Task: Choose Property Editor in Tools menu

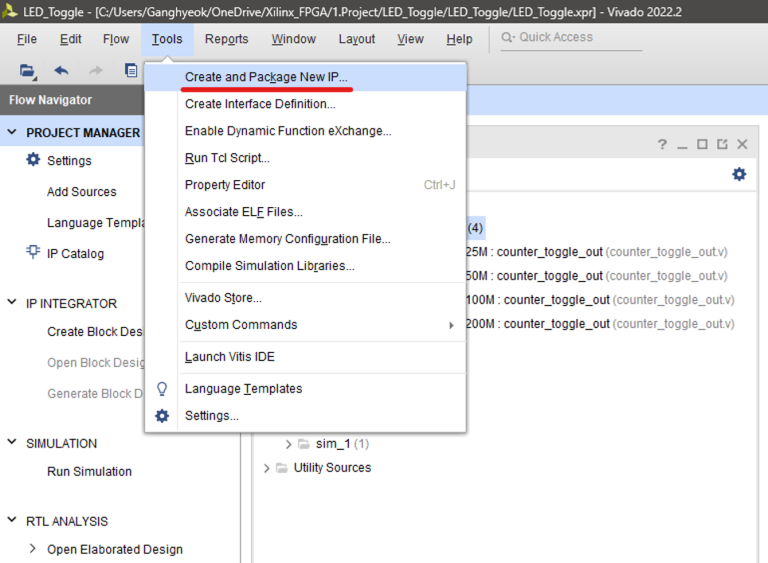Action: (x=306, y=185)
